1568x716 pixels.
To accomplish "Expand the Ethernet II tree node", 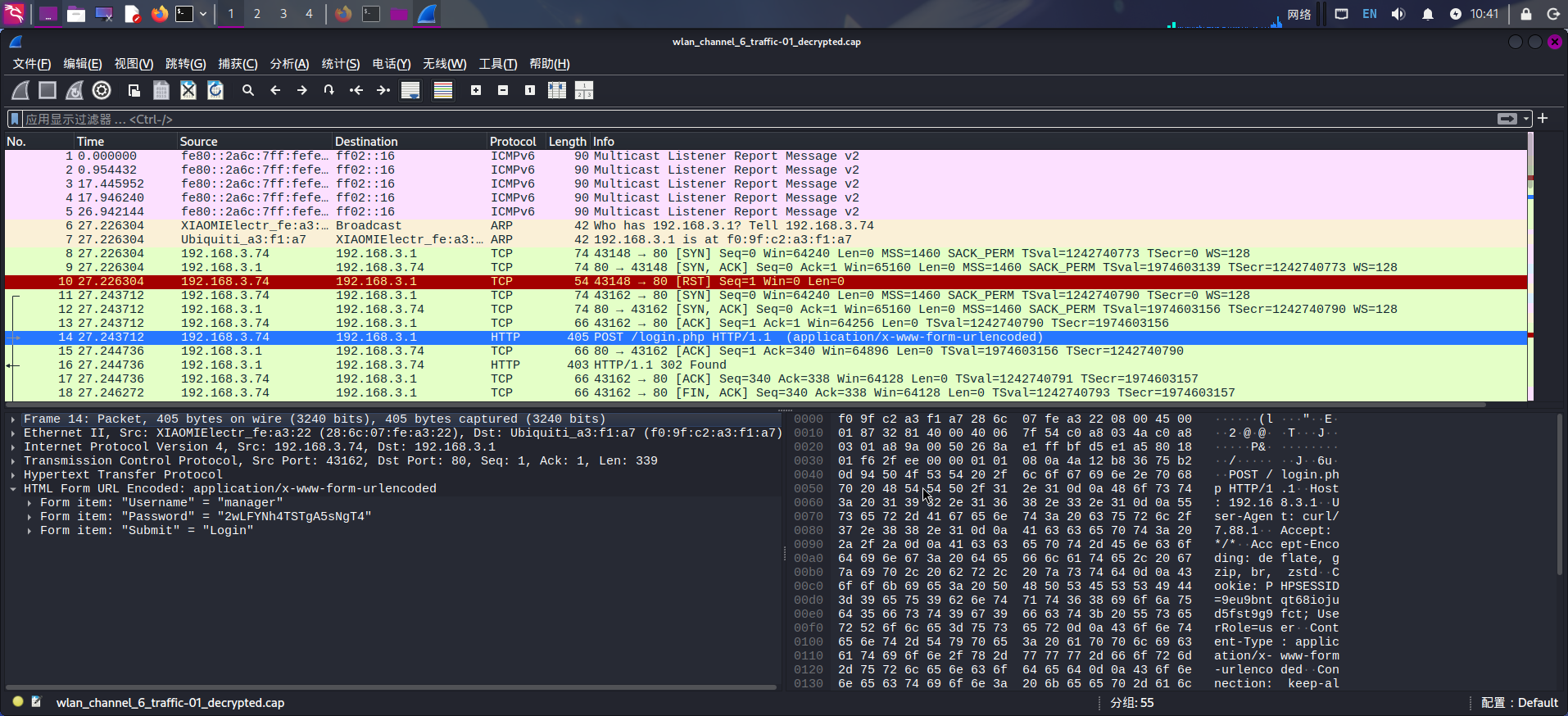I will (13, 433).
